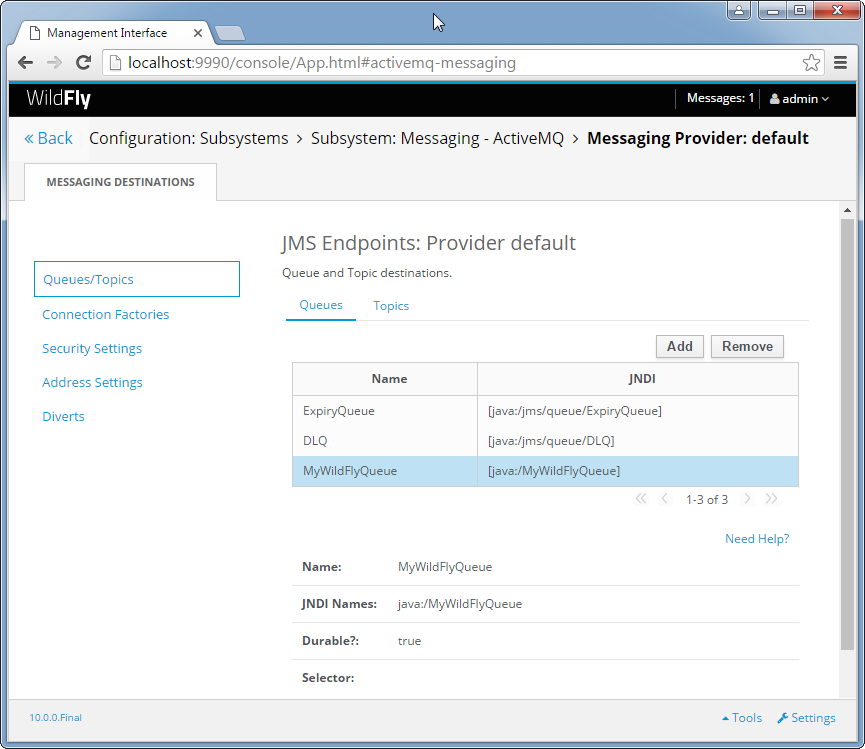The height and width of the screenshot is (749, 865).
Task: Go to previous table page
Action: click(x=665, y=499)
